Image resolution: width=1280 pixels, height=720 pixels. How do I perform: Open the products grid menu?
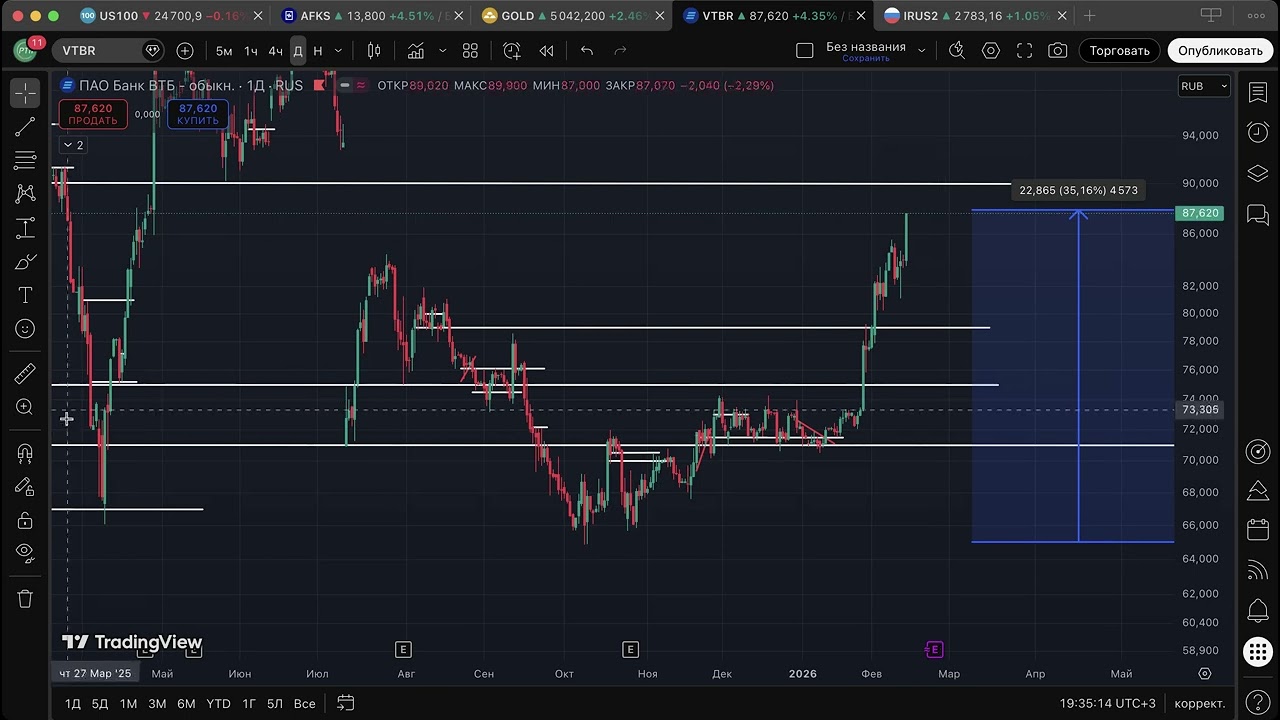click(1258, 652)
